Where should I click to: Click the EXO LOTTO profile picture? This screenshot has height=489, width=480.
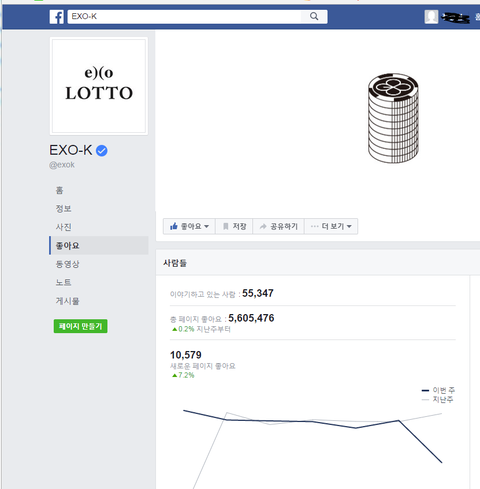tap(99, 86)
